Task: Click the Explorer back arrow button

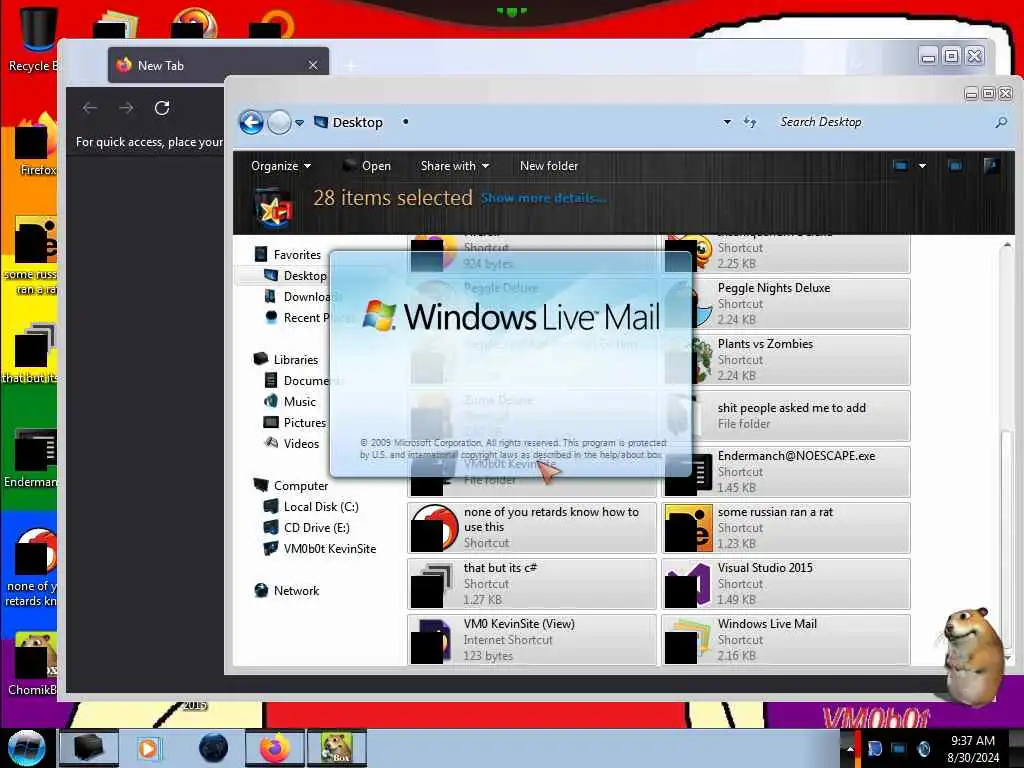Action: click(251, 122)
